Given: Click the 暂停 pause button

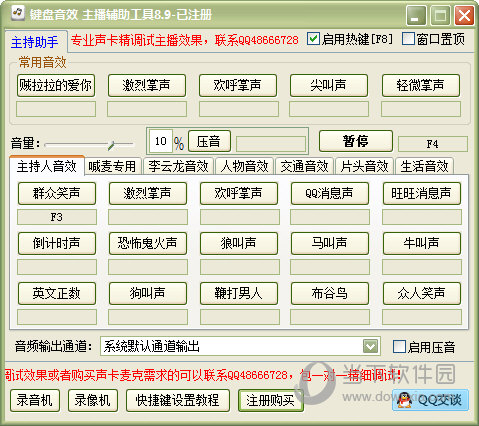Looking at the screenshot, I should pos(356,141).
